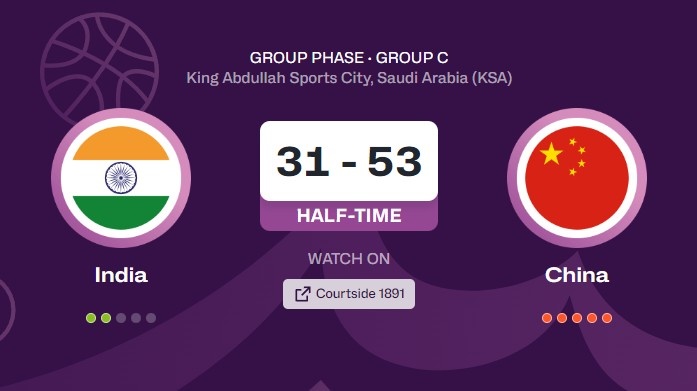Click the China flag icon
The height and width of the screenshot is (391, 697).
577,178
